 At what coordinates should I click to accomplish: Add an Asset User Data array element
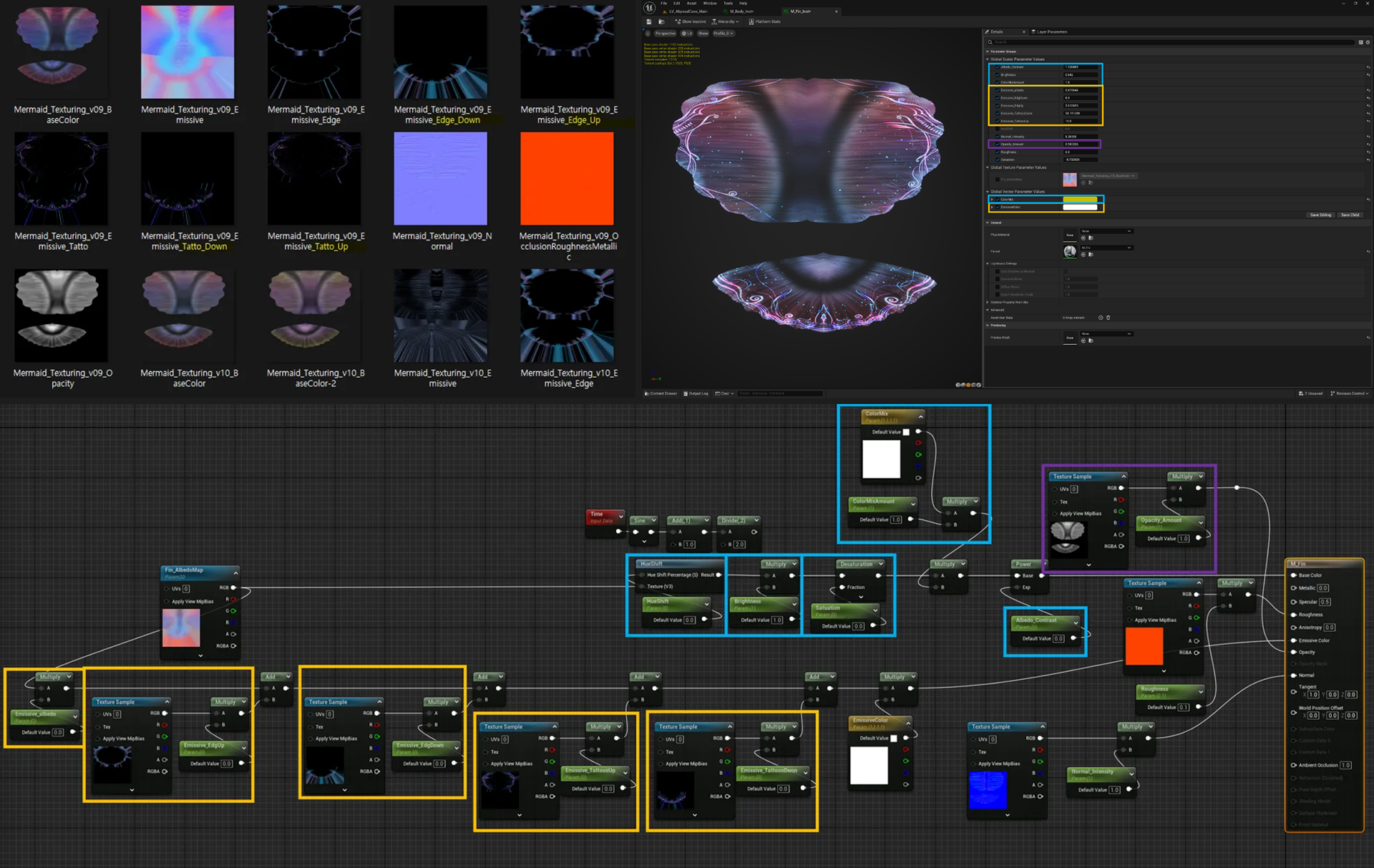[x=1101, y=318]
